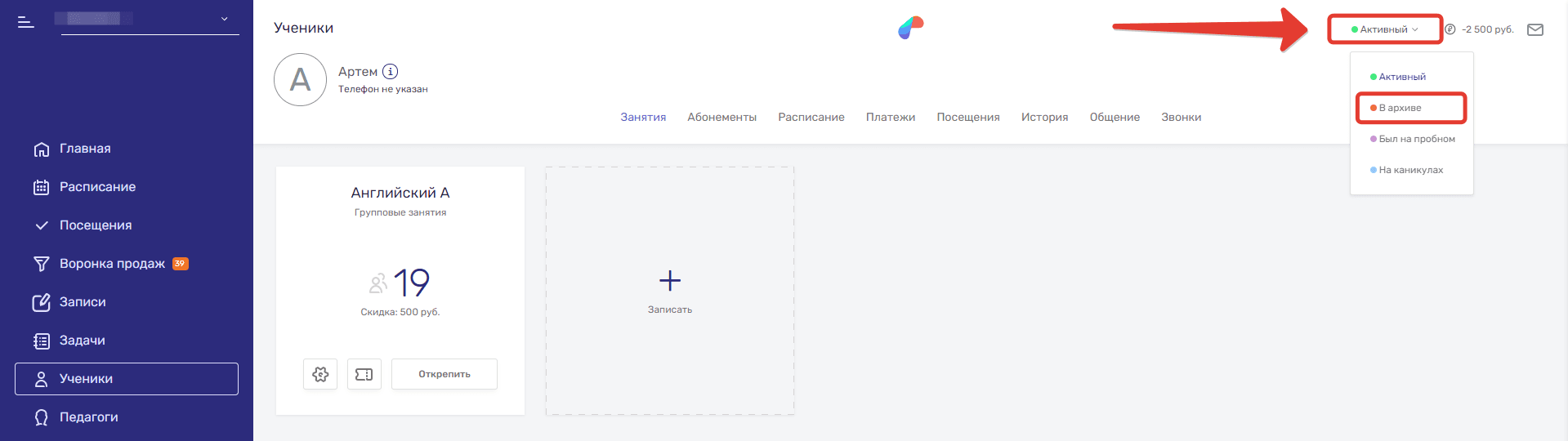Open messages via the envelope icon

(x=1535, y=29)
